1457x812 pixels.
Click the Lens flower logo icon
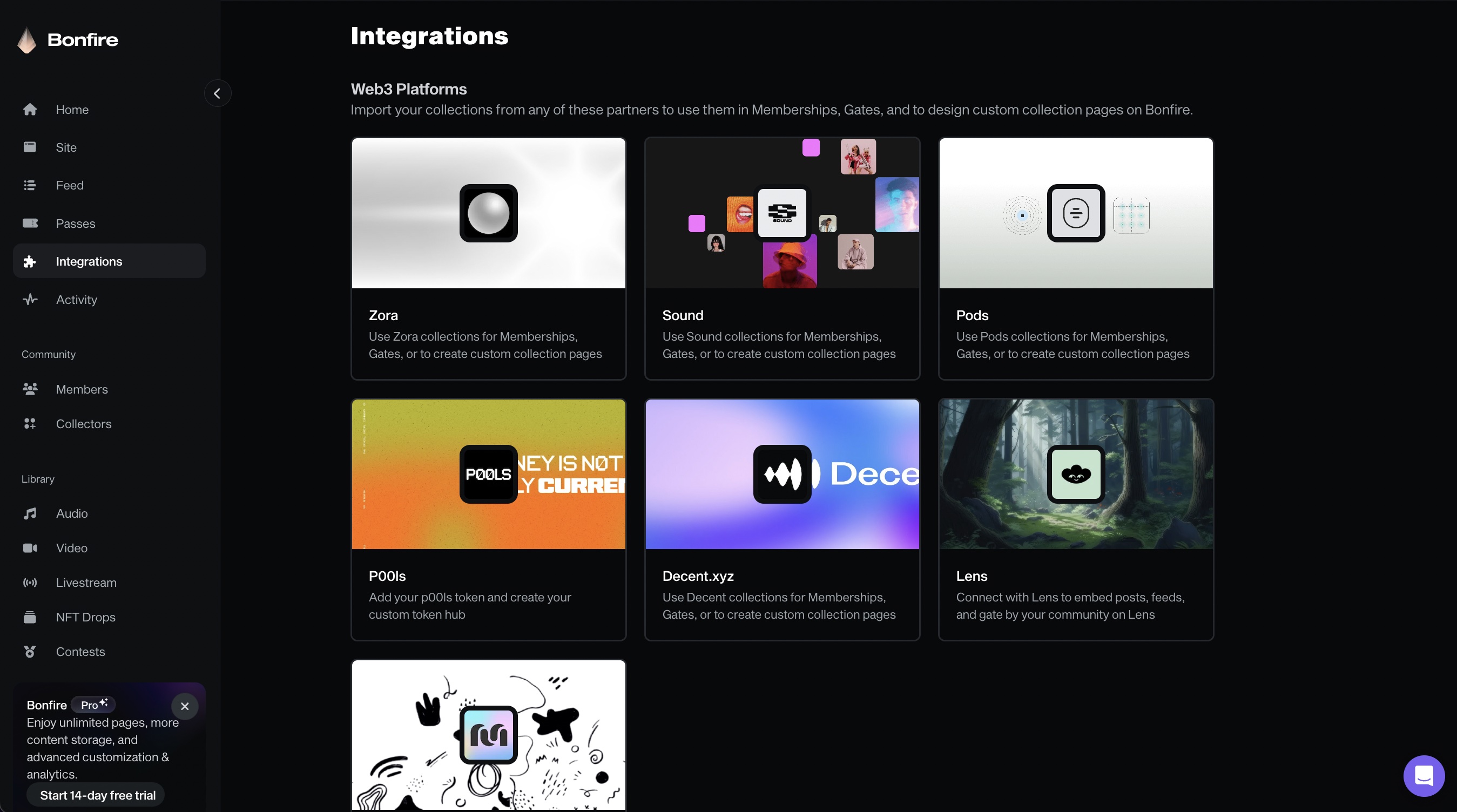[x=1075, y=474]
